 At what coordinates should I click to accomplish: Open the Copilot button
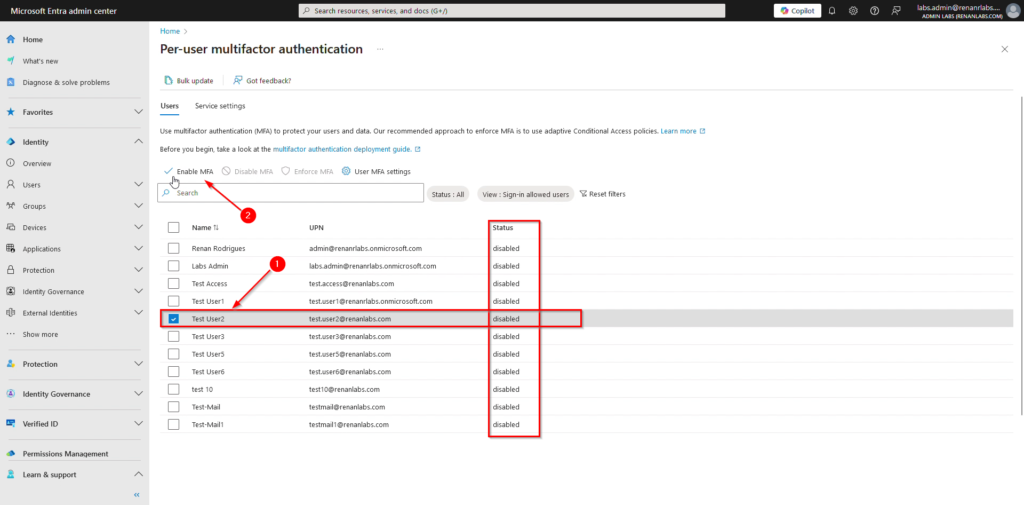tap(797, 10)
